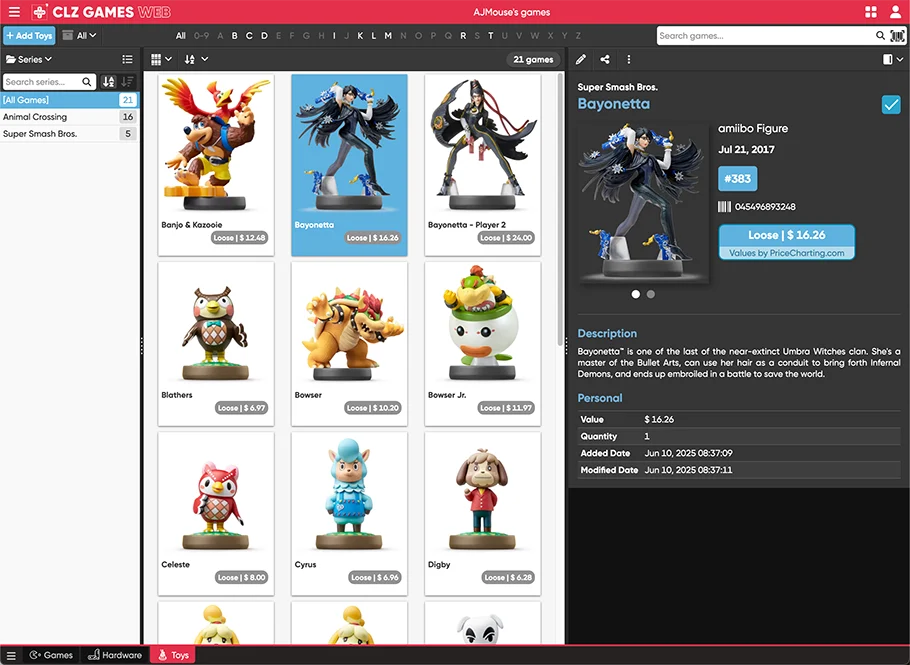
Task: Click the 21 games count badge
Action: [x=533, y=59]
